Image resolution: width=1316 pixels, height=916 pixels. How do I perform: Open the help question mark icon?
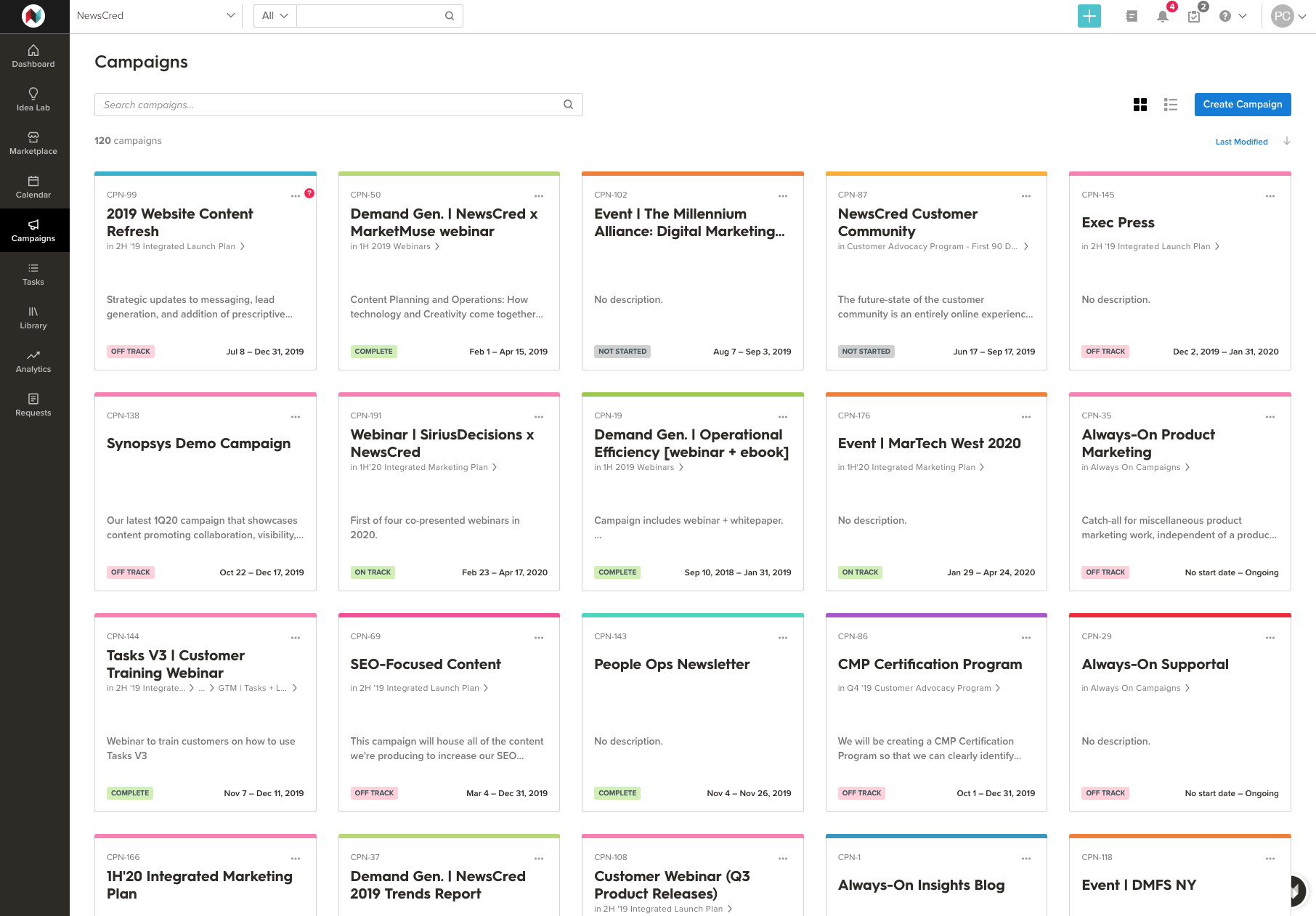(x=1225, y=16)
